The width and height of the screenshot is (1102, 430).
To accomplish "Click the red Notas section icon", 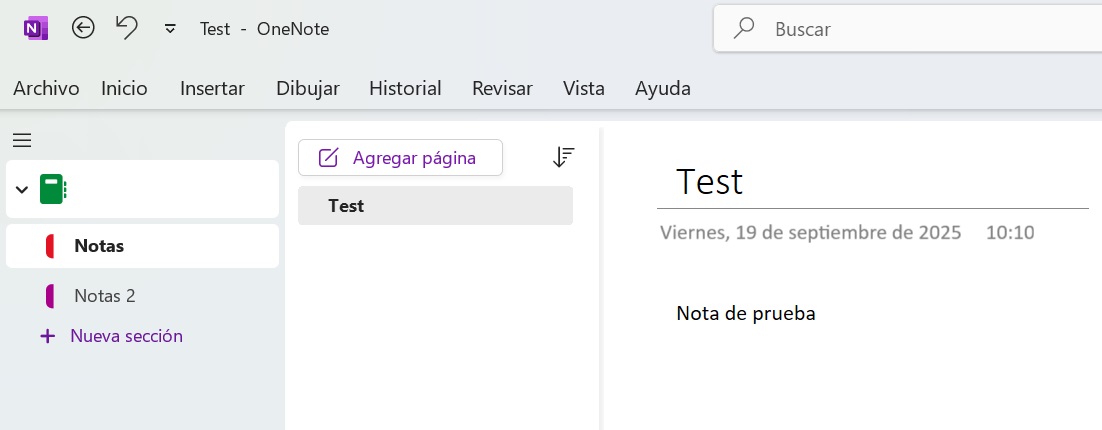I will point(51,246).
